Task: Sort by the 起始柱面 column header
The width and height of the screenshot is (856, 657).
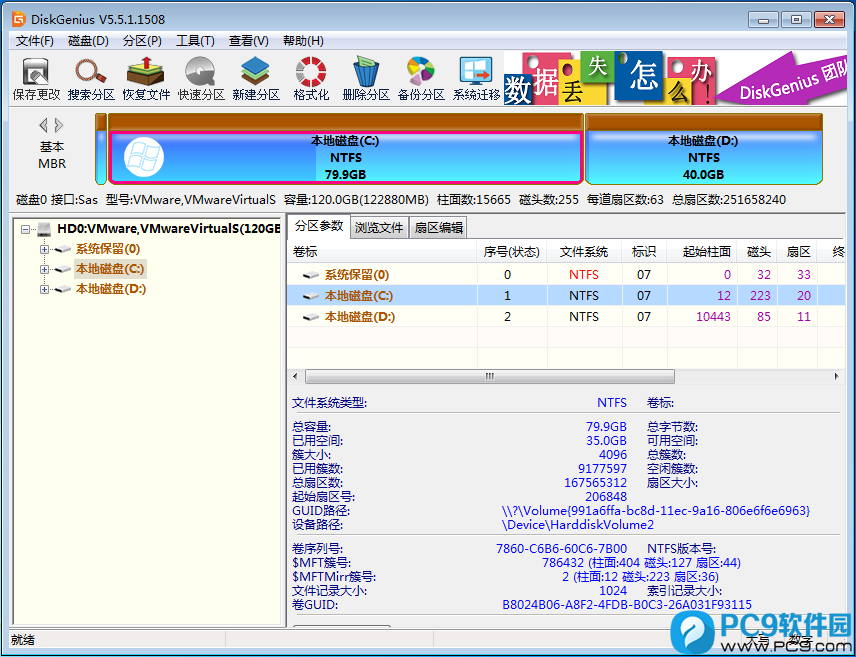Action: pyautogui.click(x=702, y=252)
